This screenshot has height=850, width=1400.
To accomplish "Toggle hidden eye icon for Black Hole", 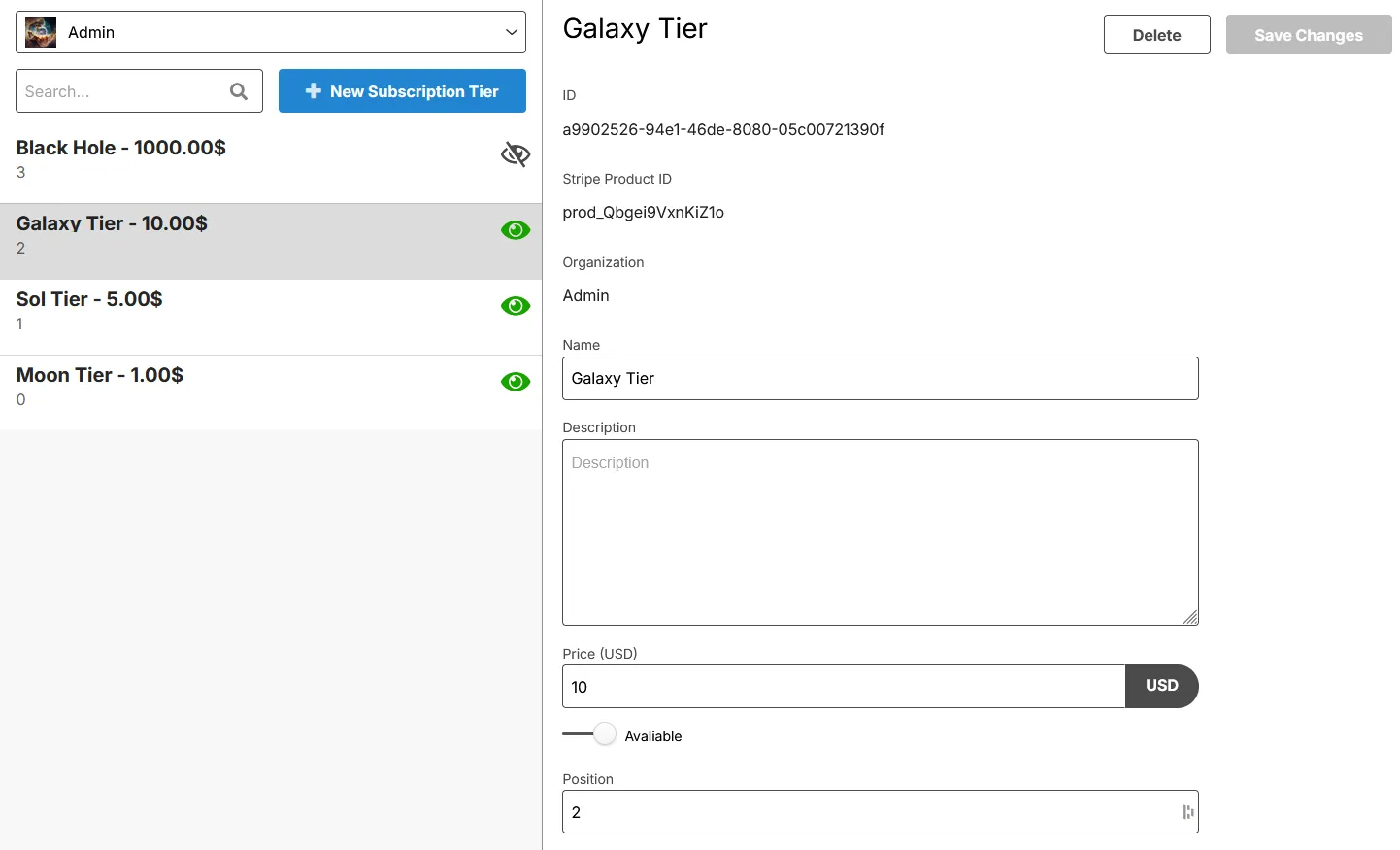I will coord(516,153).
